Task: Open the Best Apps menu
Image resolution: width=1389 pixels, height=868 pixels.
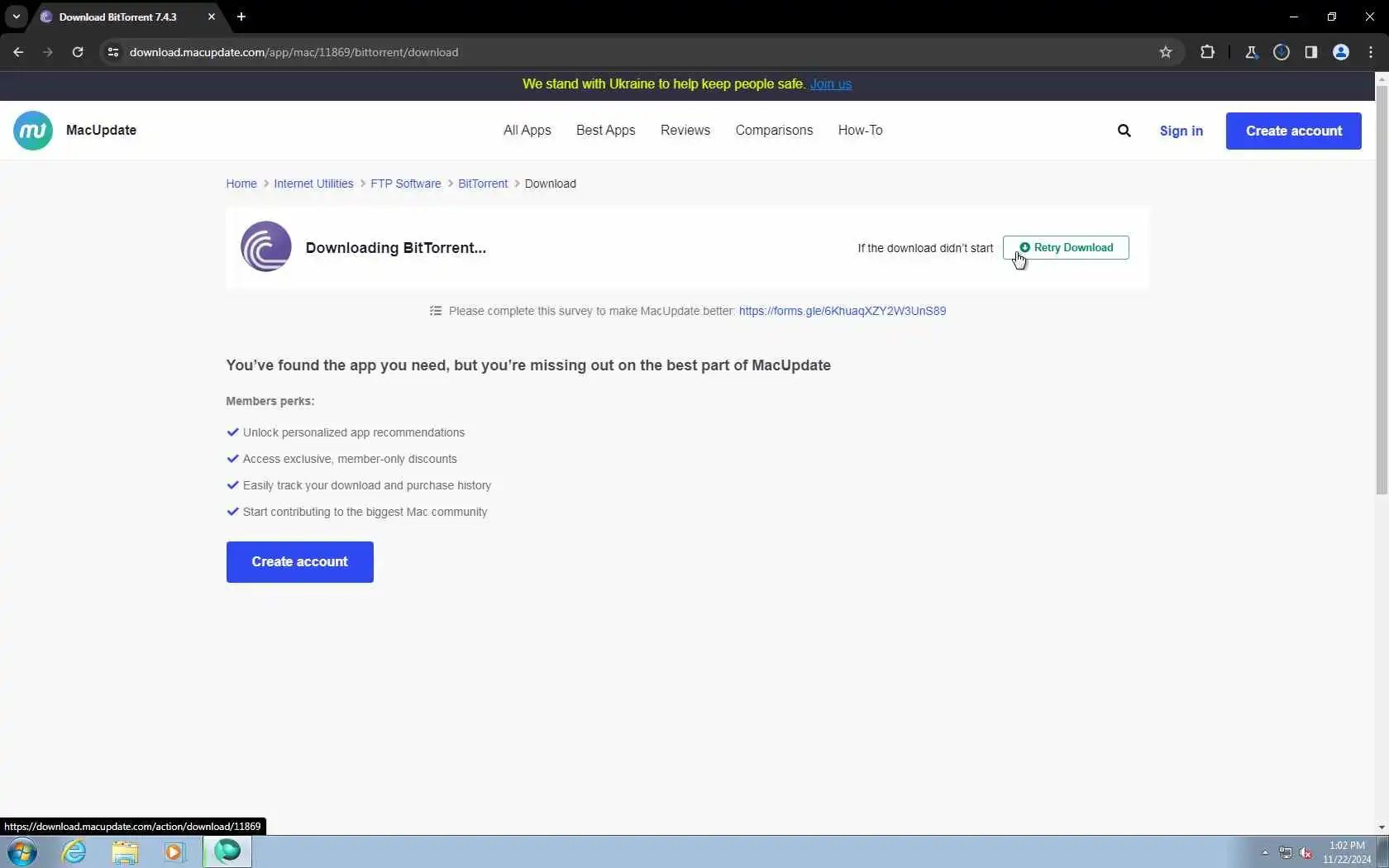Action: coord(606,131)
